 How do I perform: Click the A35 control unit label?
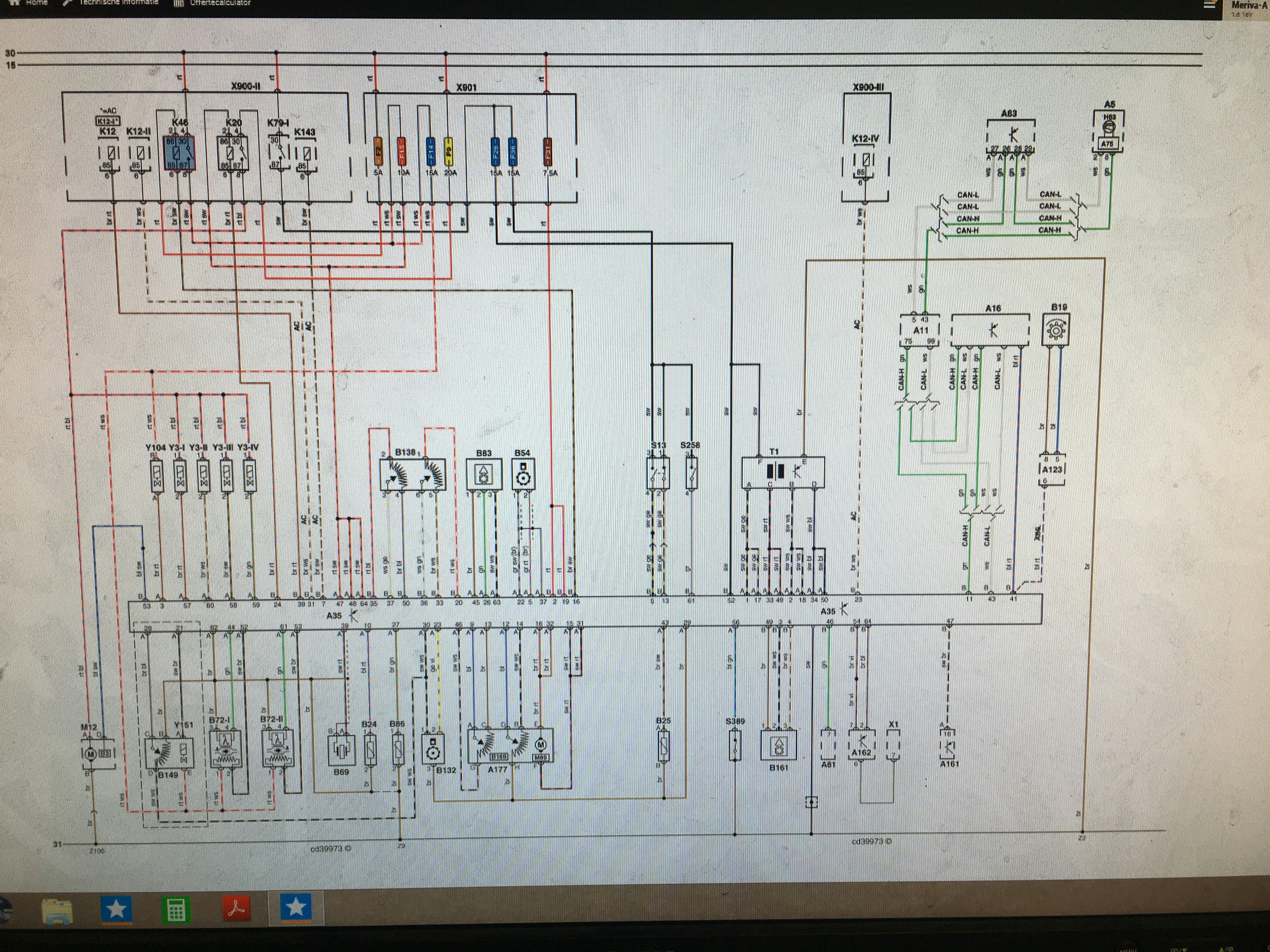[x=334, y=615]
